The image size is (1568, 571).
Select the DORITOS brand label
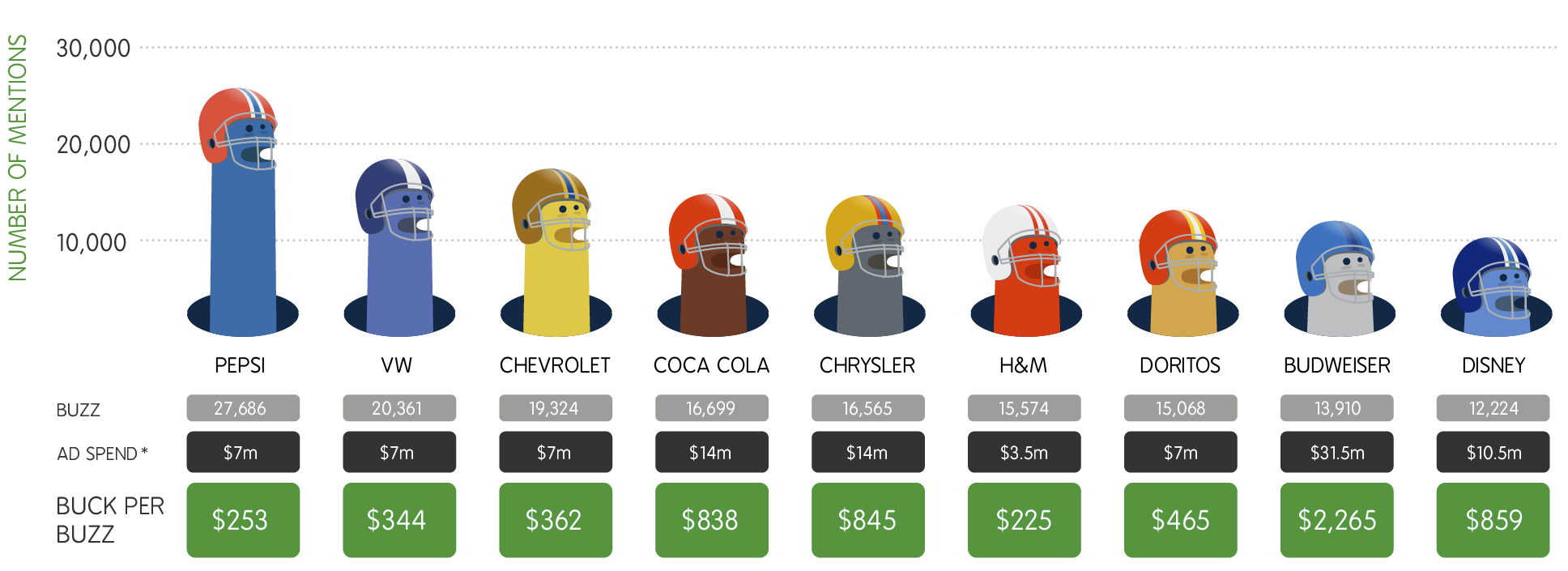1180,365
